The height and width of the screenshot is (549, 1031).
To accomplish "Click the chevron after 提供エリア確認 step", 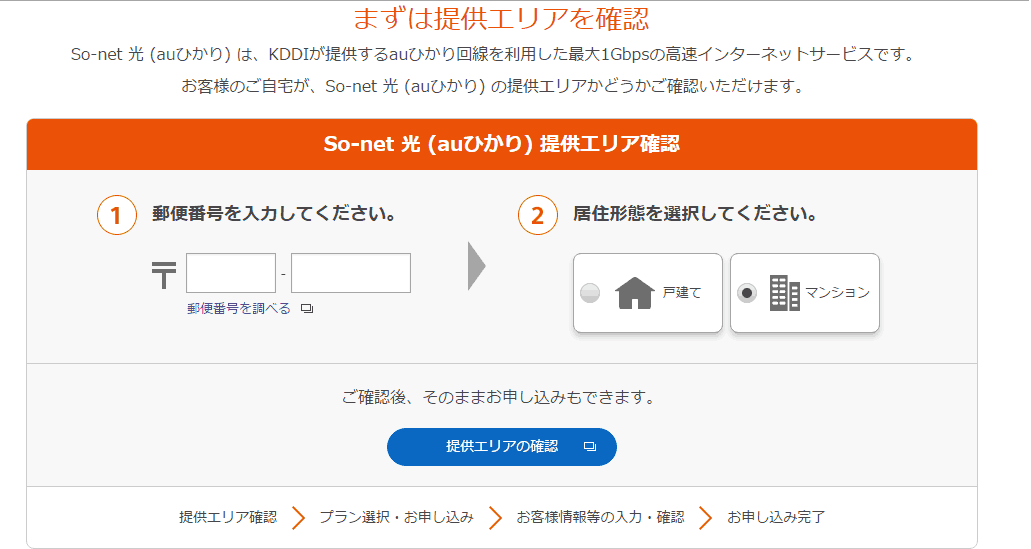I will coord(299,517).
